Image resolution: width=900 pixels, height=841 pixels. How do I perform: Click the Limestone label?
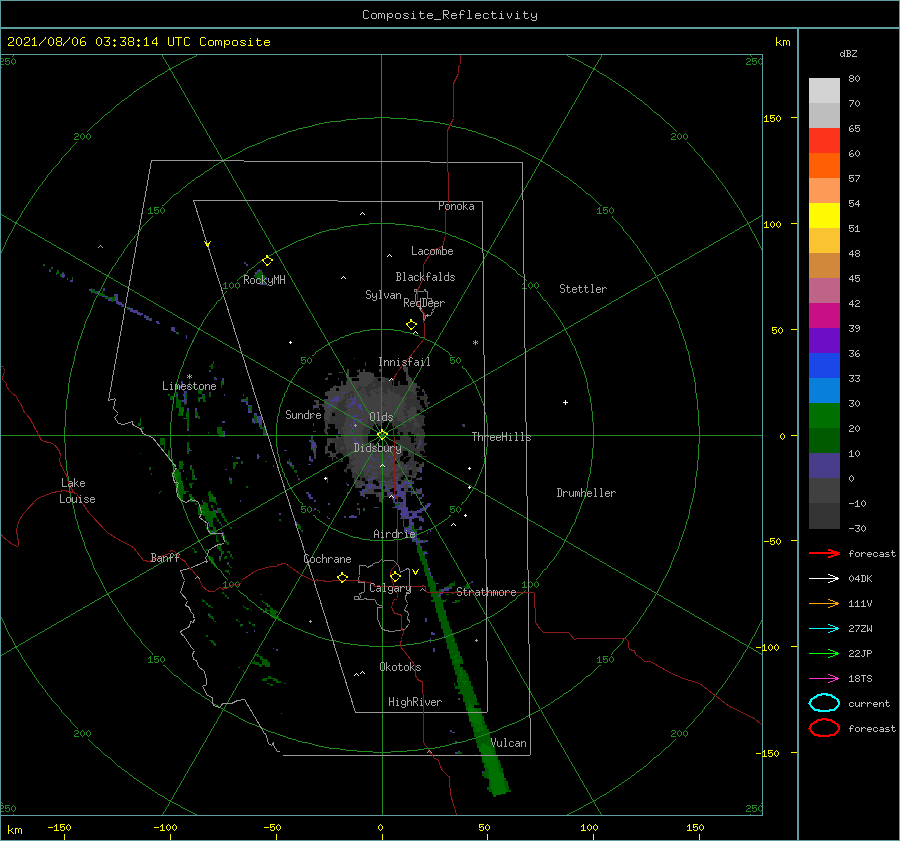(189, 386)
